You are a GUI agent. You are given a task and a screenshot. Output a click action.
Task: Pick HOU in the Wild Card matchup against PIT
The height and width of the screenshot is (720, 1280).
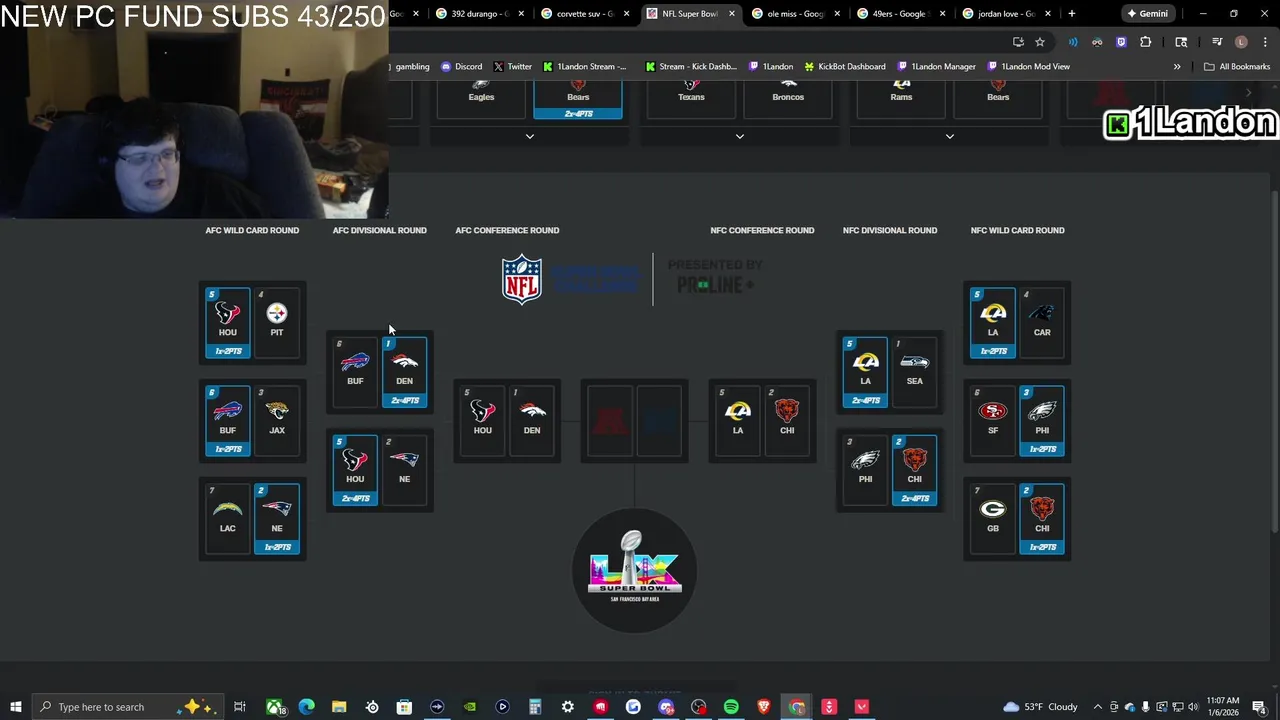(228, 322)
